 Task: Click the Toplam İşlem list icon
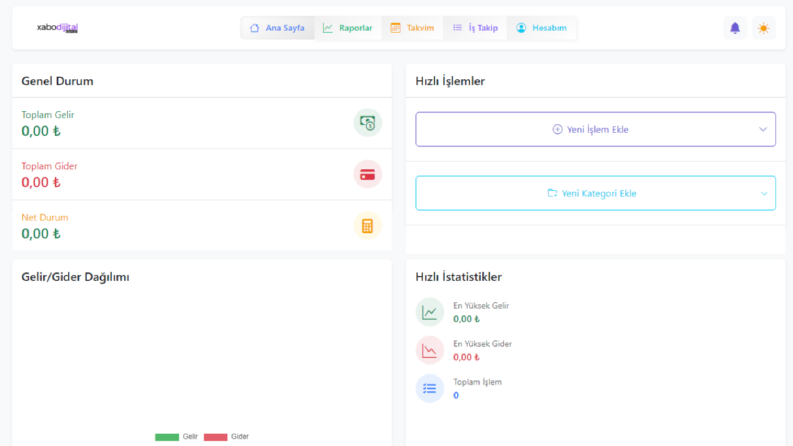[x=430, y=388]
